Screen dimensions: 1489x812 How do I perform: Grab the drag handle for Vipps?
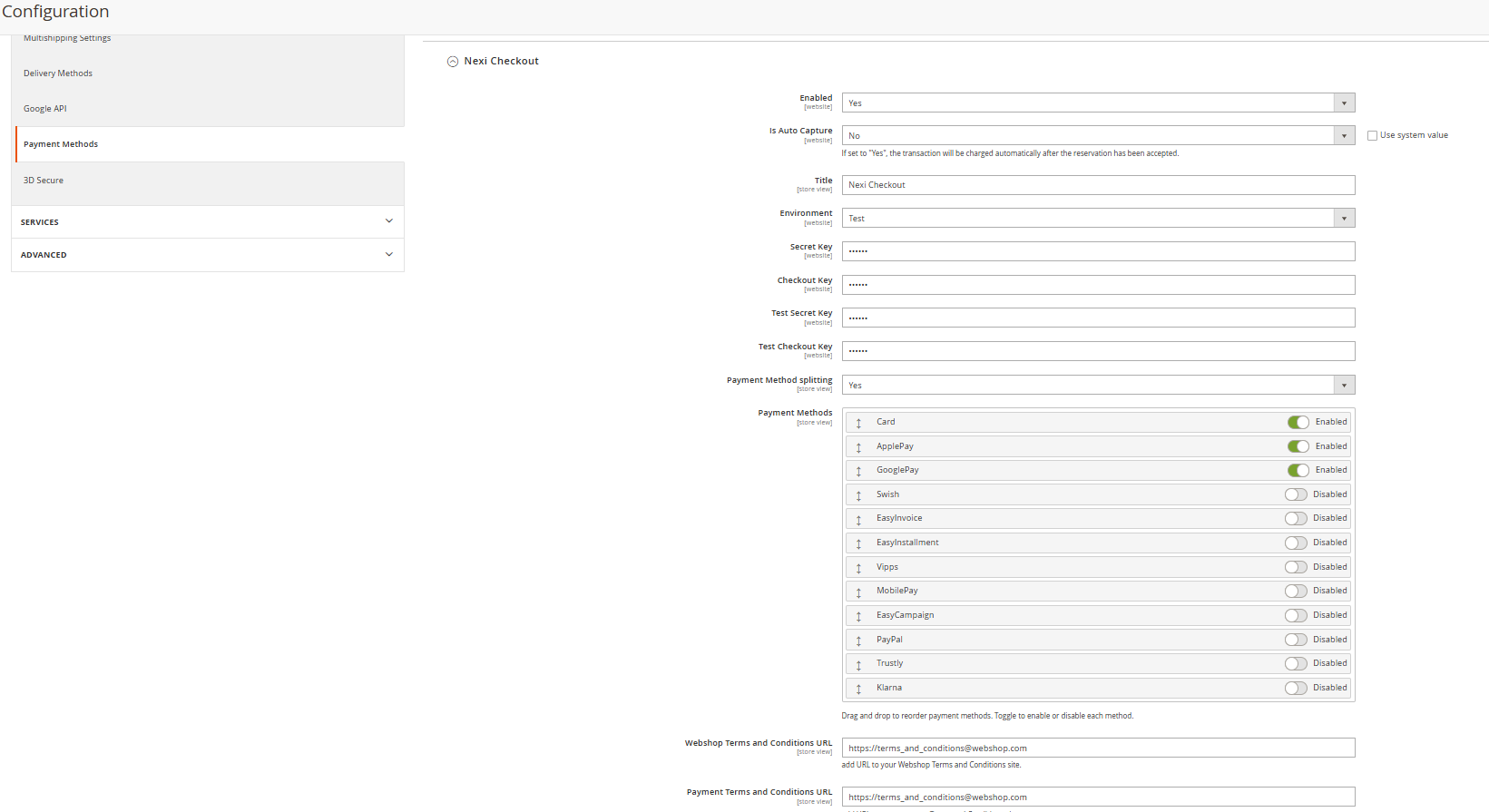(858, 568)
